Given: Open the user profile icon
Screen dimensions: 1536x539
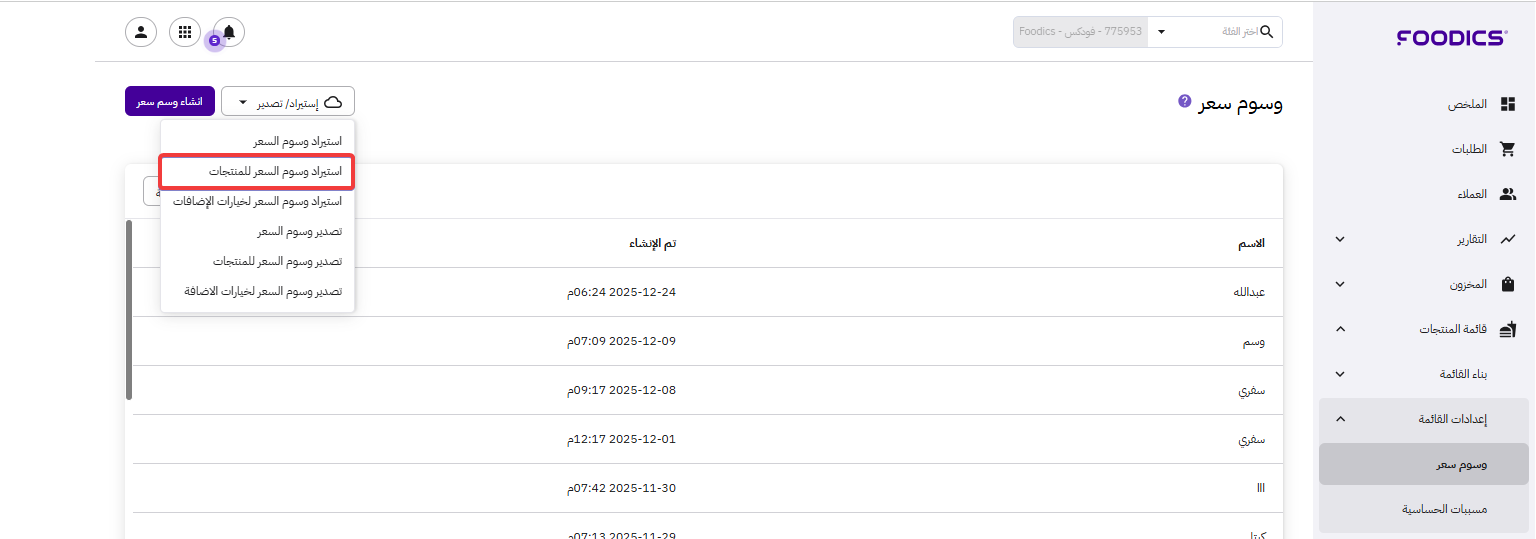Looking at the screenshot, I should click(x=140, y=32).
